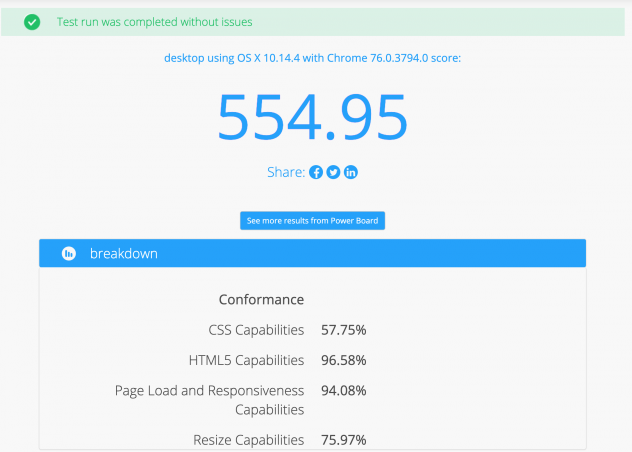This screenshot has height=452, width=632.
Task: Click the 57.75% CSS score value
Action: click(343, 330)
